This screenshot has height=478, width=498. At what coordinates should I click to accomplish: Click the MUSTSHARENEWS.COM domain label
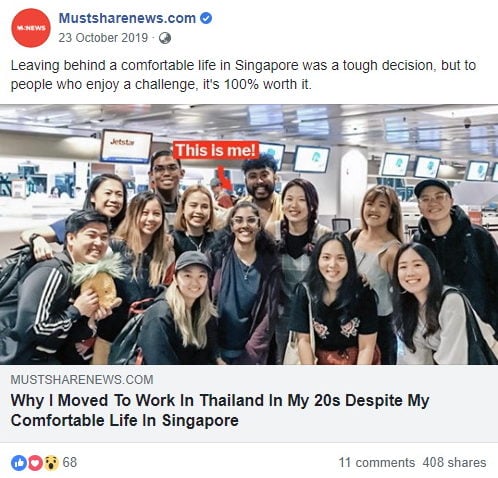[x=82, y=380]
